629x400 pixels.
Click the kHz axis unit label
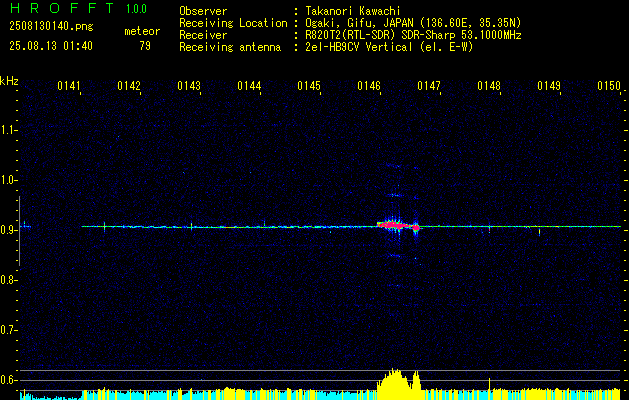pyautogui.click(x=9, y=81)
